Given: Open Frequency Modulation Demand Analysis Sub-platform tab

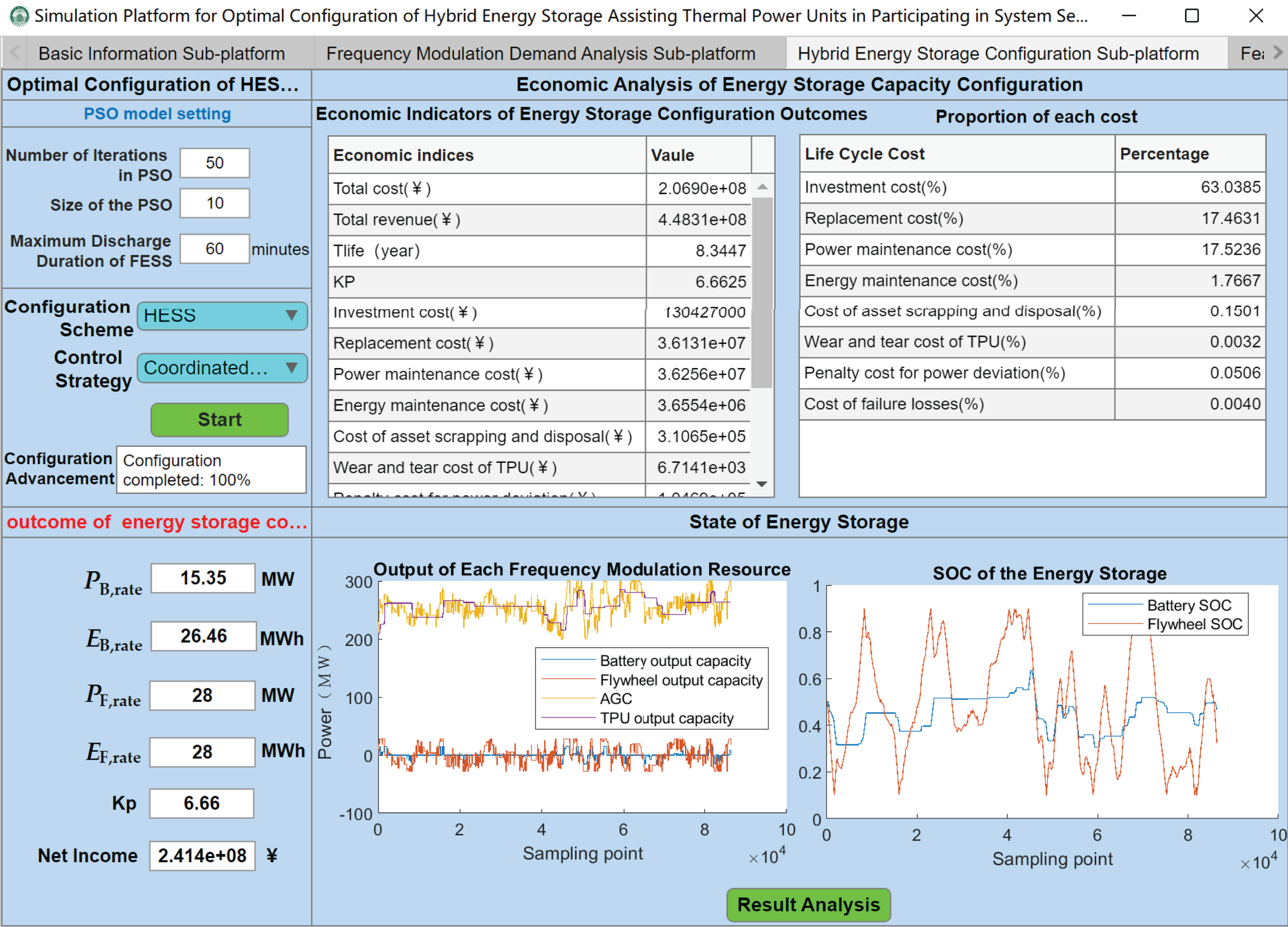Looking at the screenshot, I should pos(540,53).
